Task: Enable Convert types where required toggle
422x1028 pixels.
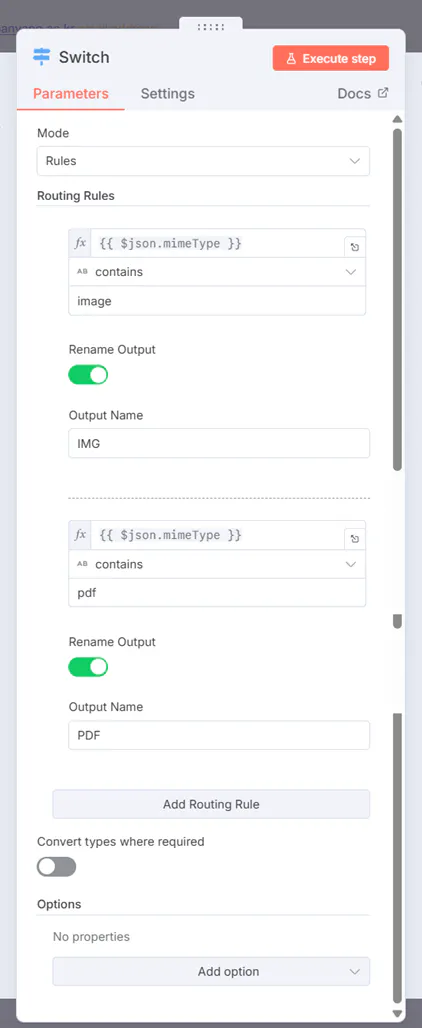Action: (56, 867)
